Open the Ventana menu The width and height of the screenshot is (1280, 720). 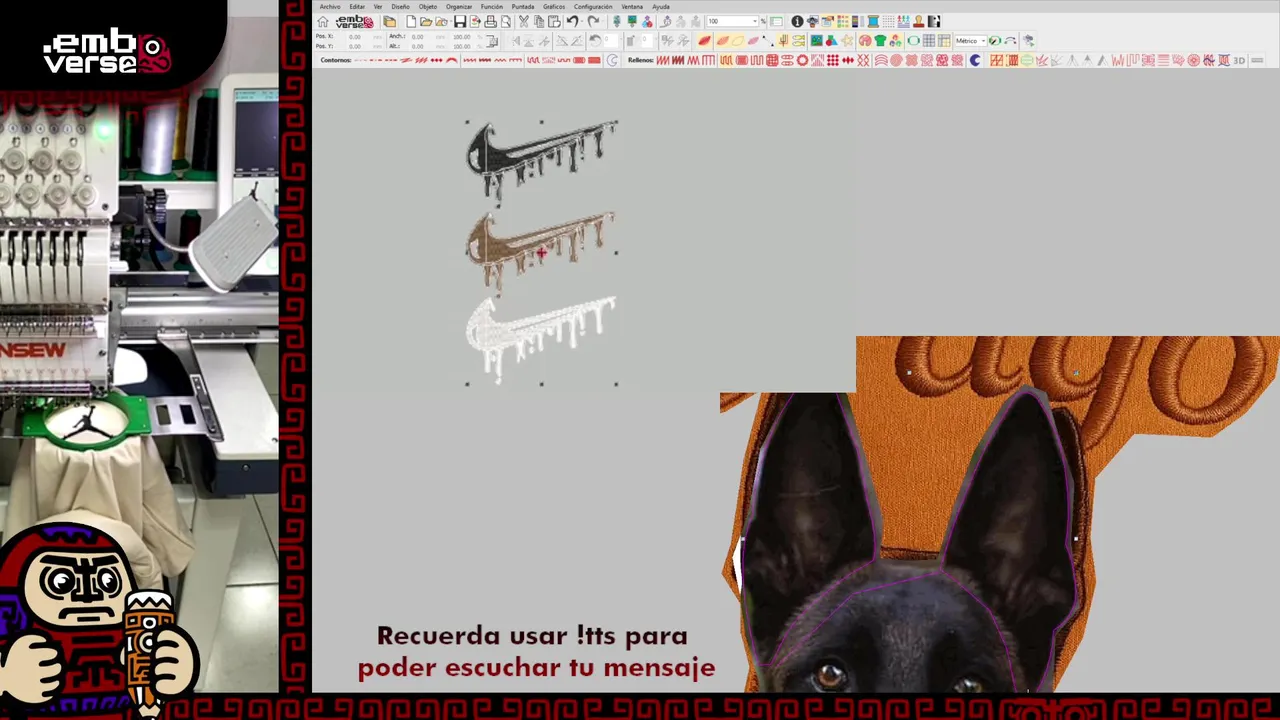point(632,7)
